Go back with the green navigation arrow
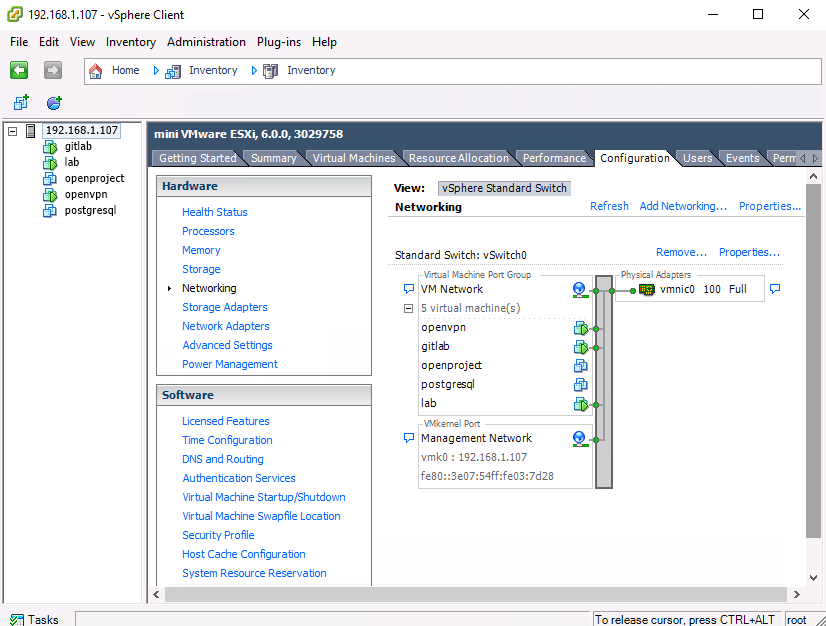 coord(19,70)
